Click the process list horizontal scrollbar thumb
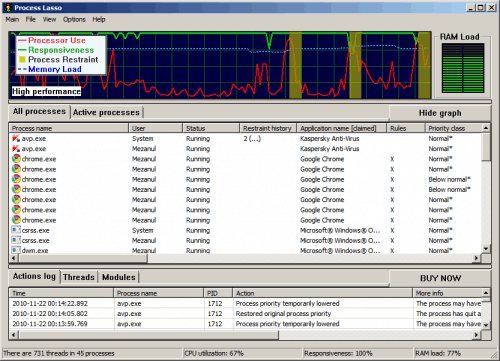This screenshot has height=361, width=500. pyautogui.click(x=82, y=258)
